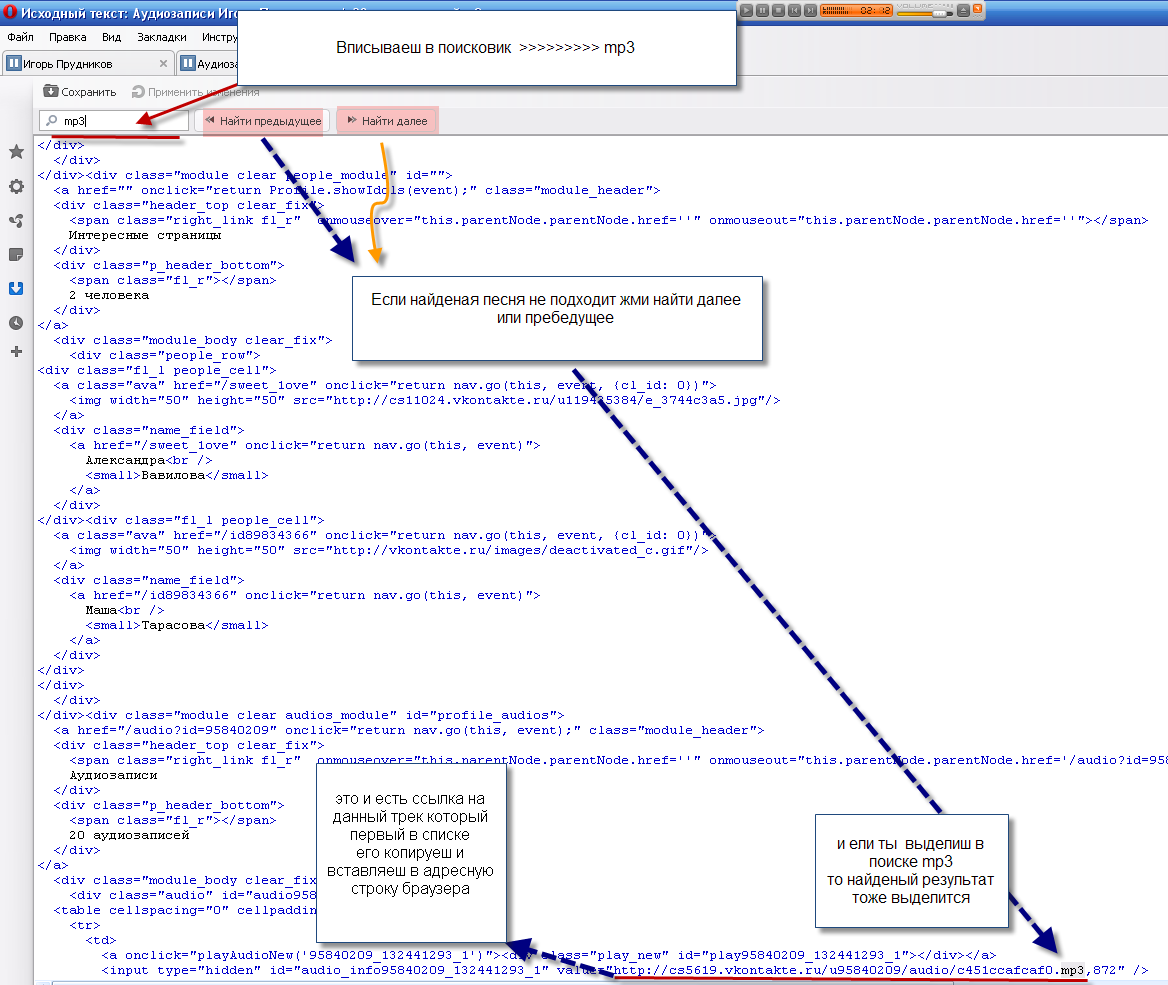Click href="/audio?id=95840209" in source
1168x985 pixels.
pos(177,730)
